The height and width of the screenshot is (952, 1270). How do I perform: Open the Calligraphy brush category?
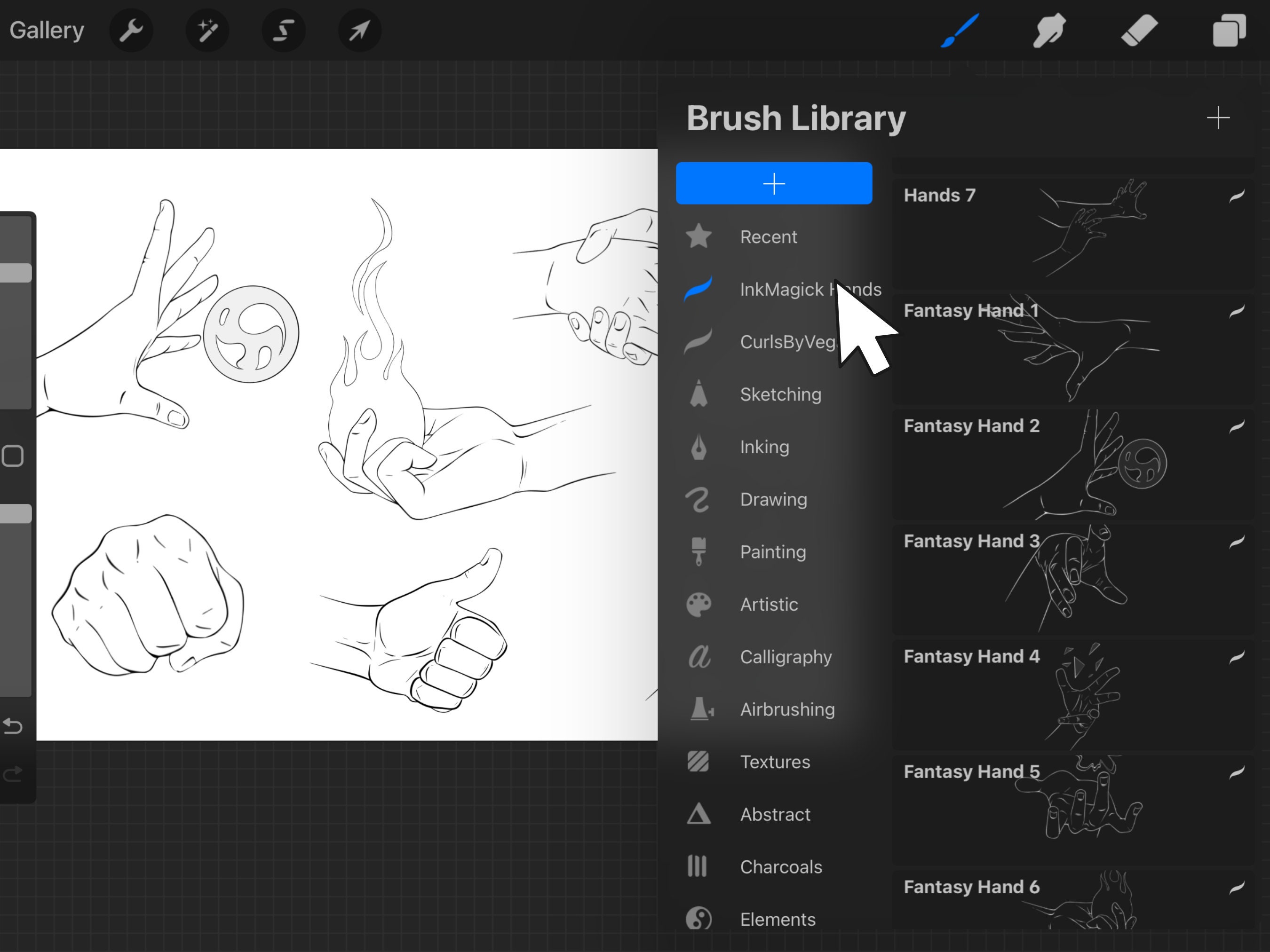coord(786,657)
